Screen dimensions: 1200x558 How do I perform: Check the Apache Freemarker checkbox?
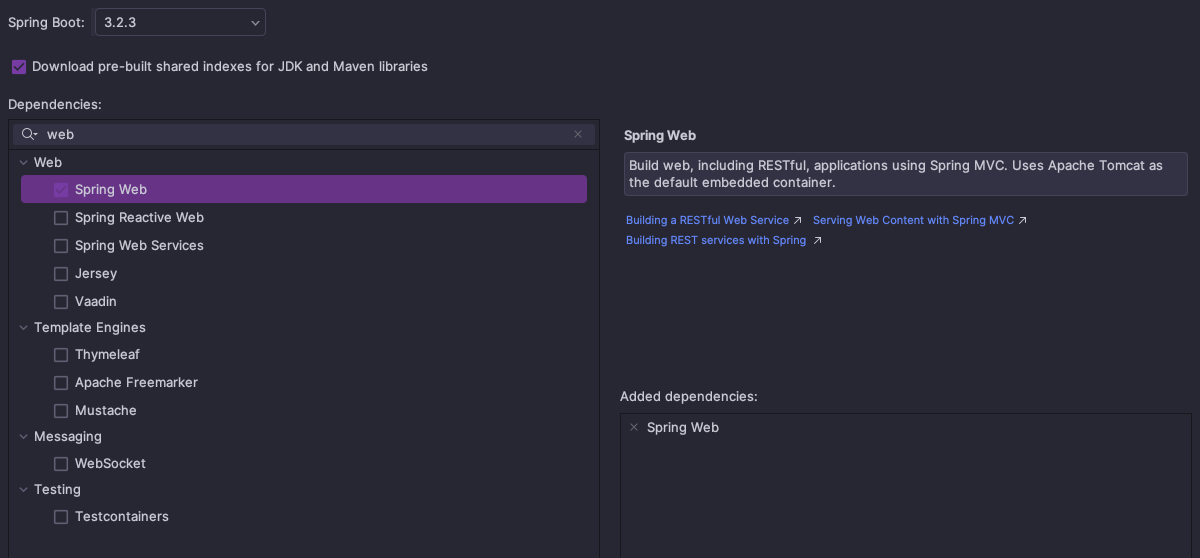click(x=61, y=382)
